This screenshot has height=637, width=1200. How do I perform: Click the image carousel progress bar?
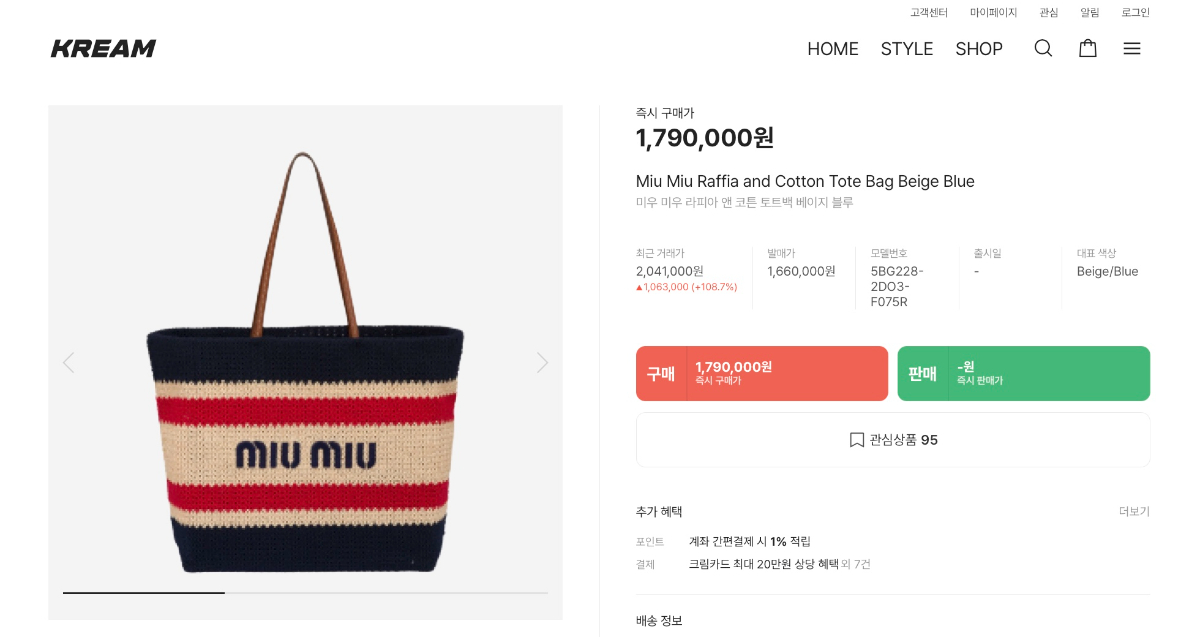(305, 593)
